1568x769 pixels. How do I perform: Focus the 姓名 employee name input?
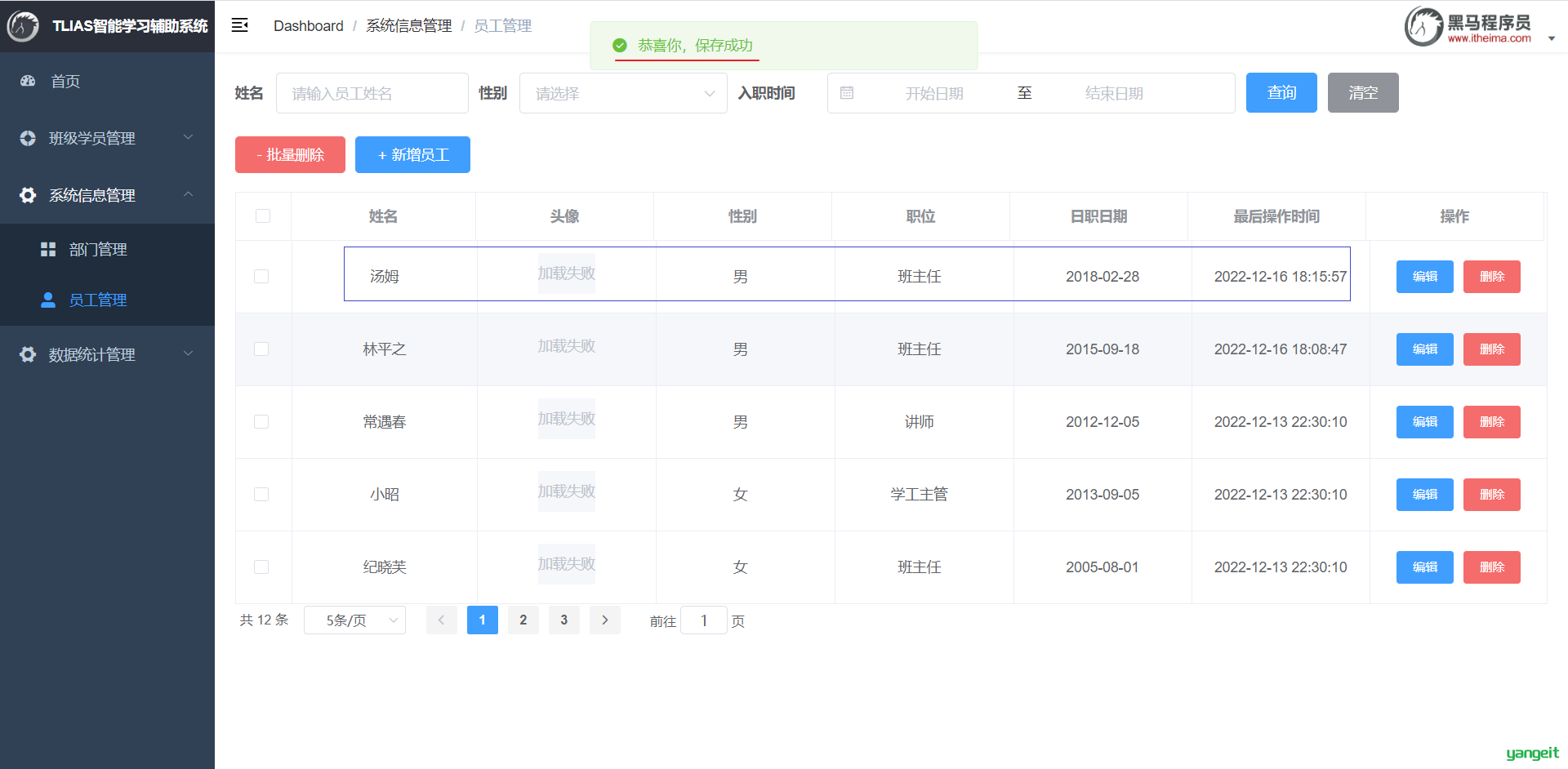tap(372, 93)
